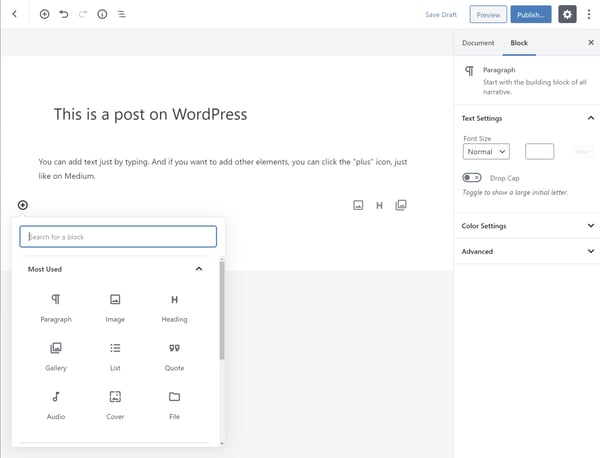Click the Save Draft link
Image resolution: width=600 pixels, height=458 pixels.
[440, 15]
